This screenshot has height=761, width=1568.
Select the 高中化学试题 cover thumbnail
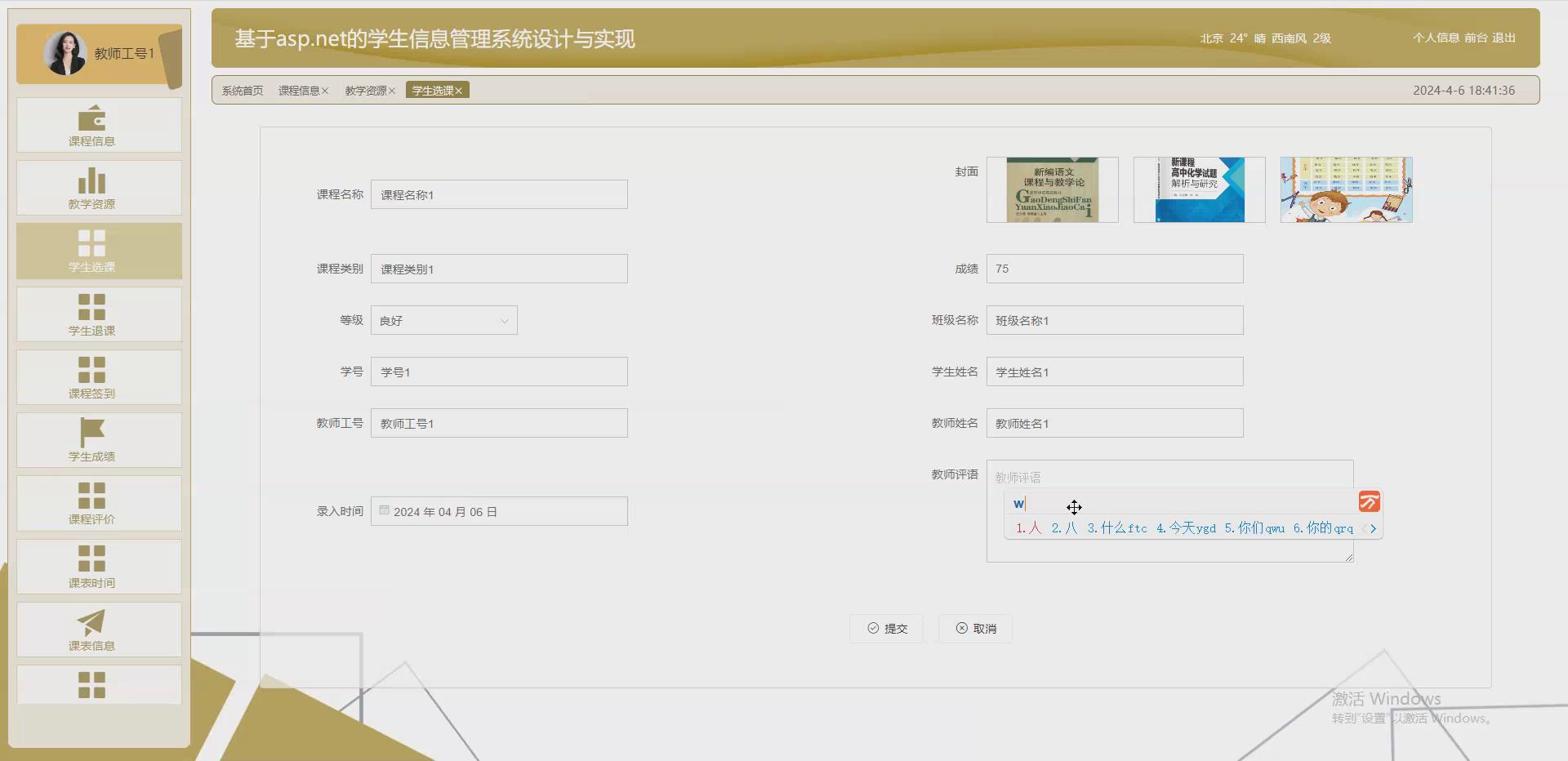1199,189
